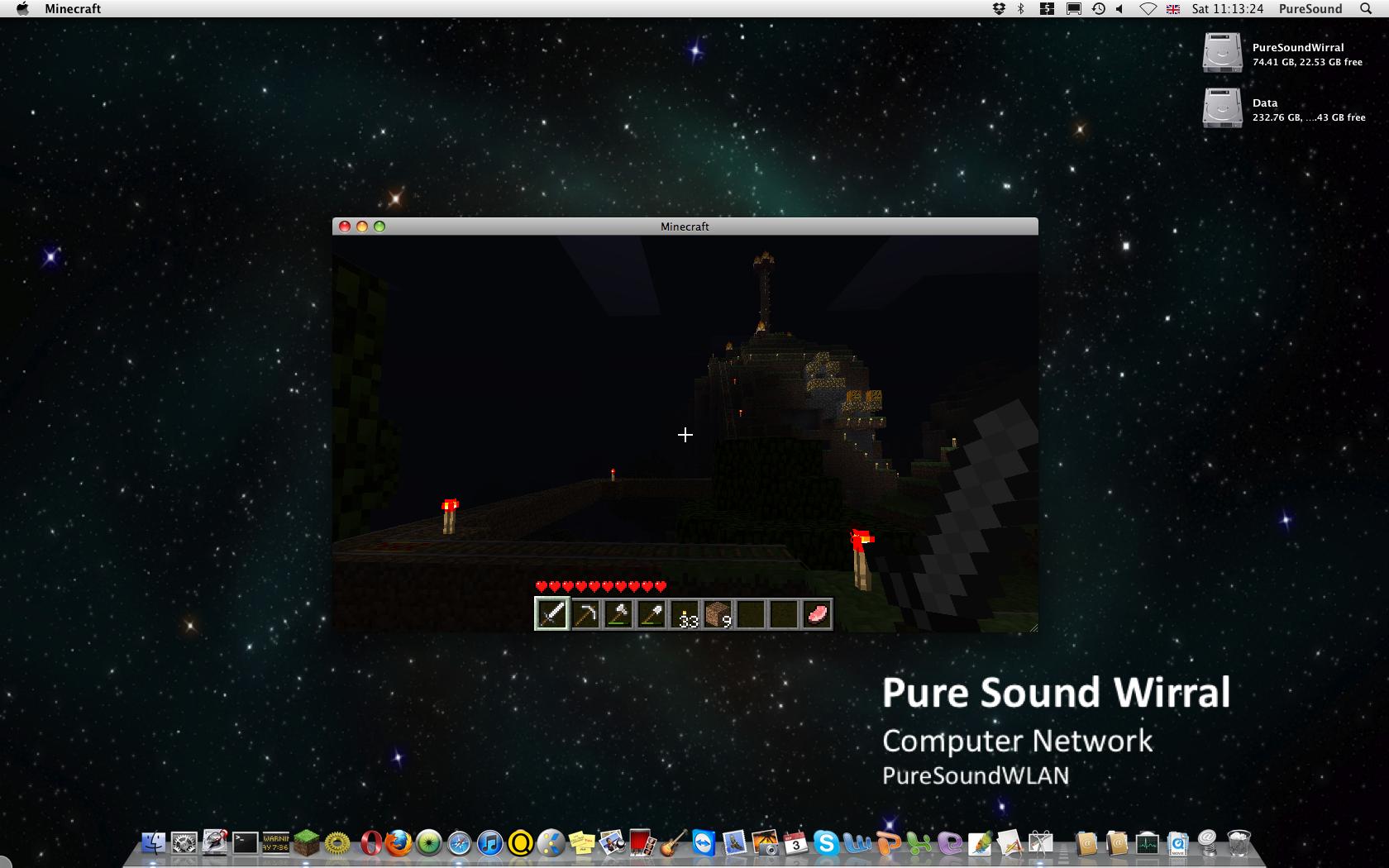Open the volume control in menu bar

click(1120, 8)
